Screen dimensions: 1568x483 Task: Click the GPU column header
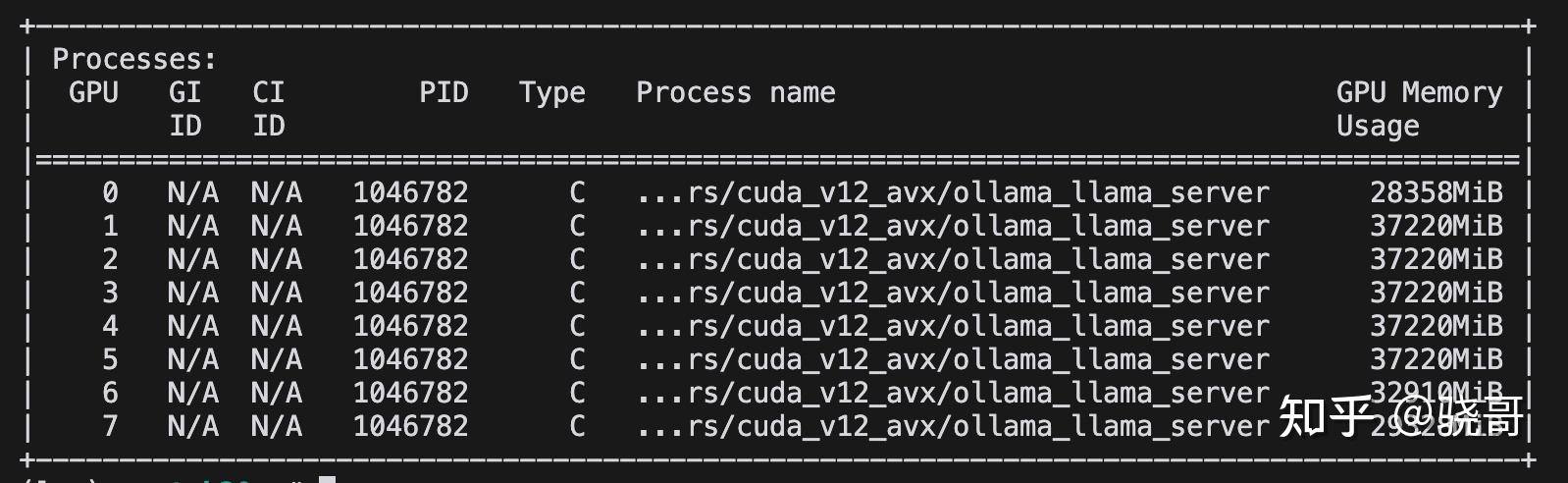(x=93, y=92)
